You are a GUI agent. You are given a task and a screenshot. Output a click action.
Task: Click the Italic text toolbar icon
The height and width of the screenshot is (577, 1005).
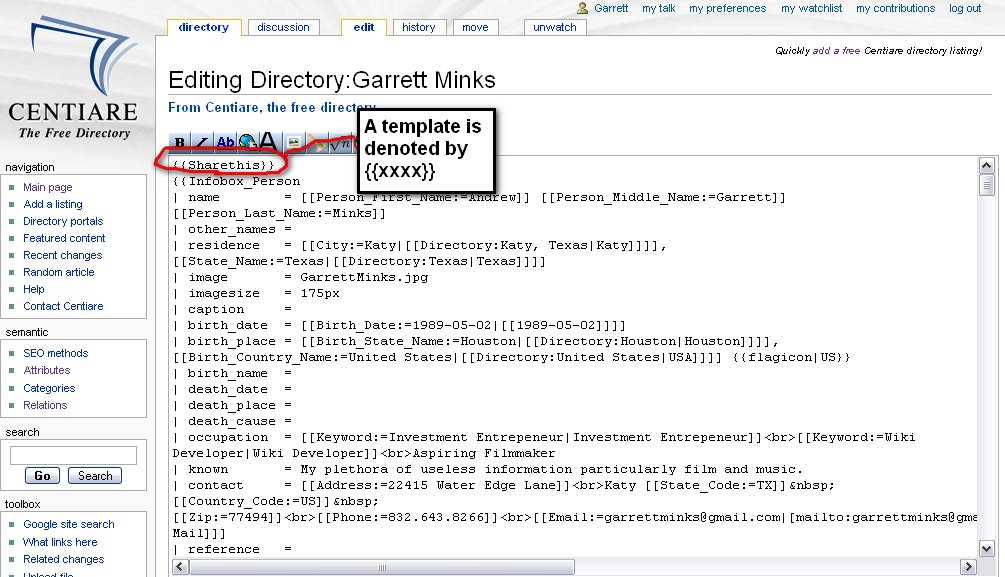point(202,143)
